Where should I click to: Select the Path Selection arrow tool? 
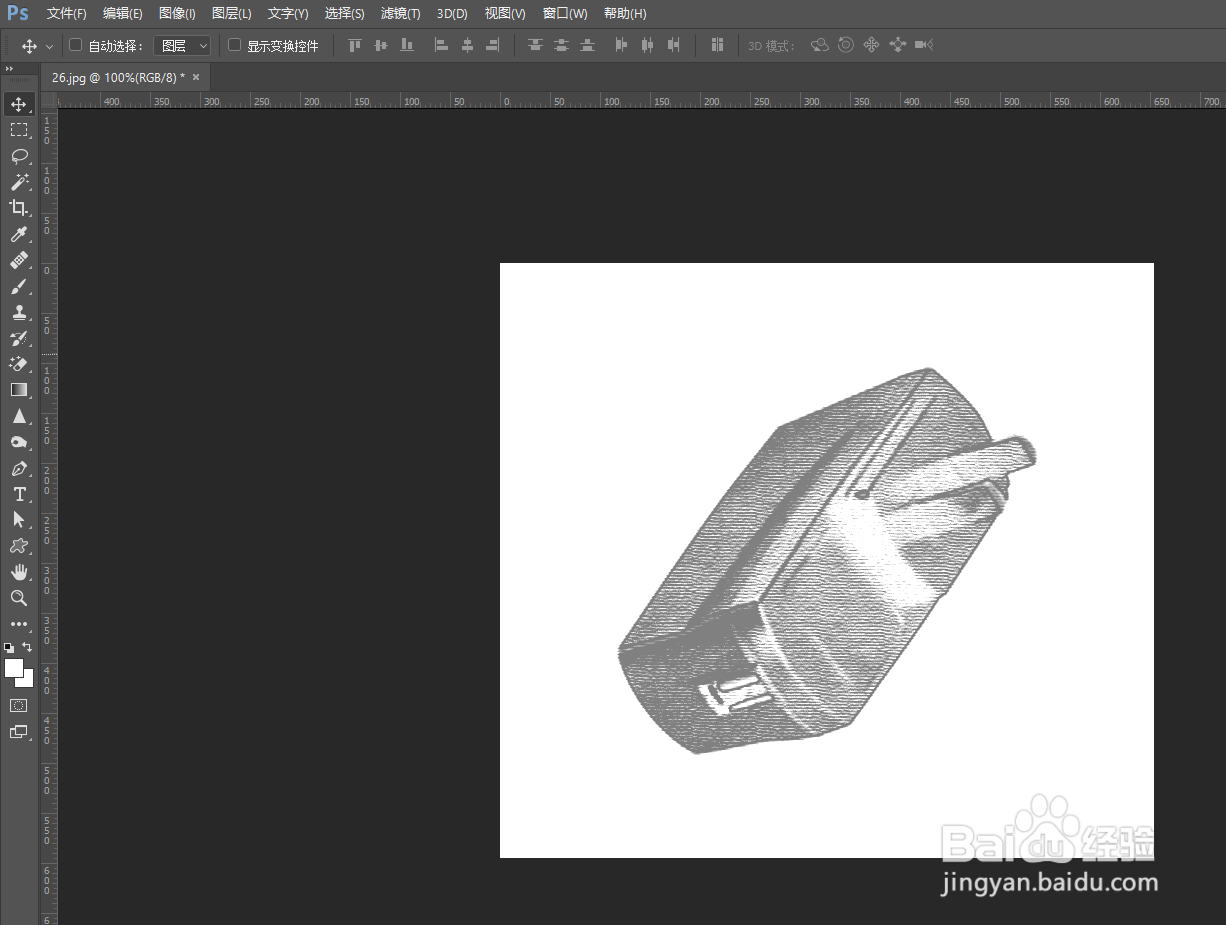(19, 520)
